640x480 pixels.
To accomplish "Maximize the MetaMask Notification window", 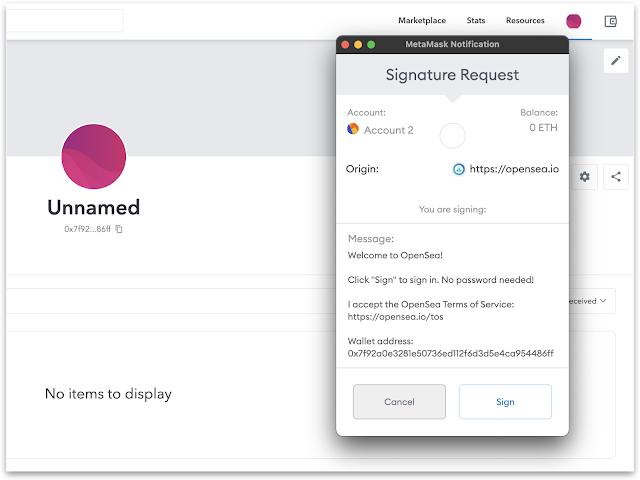I will coord(371,44).
